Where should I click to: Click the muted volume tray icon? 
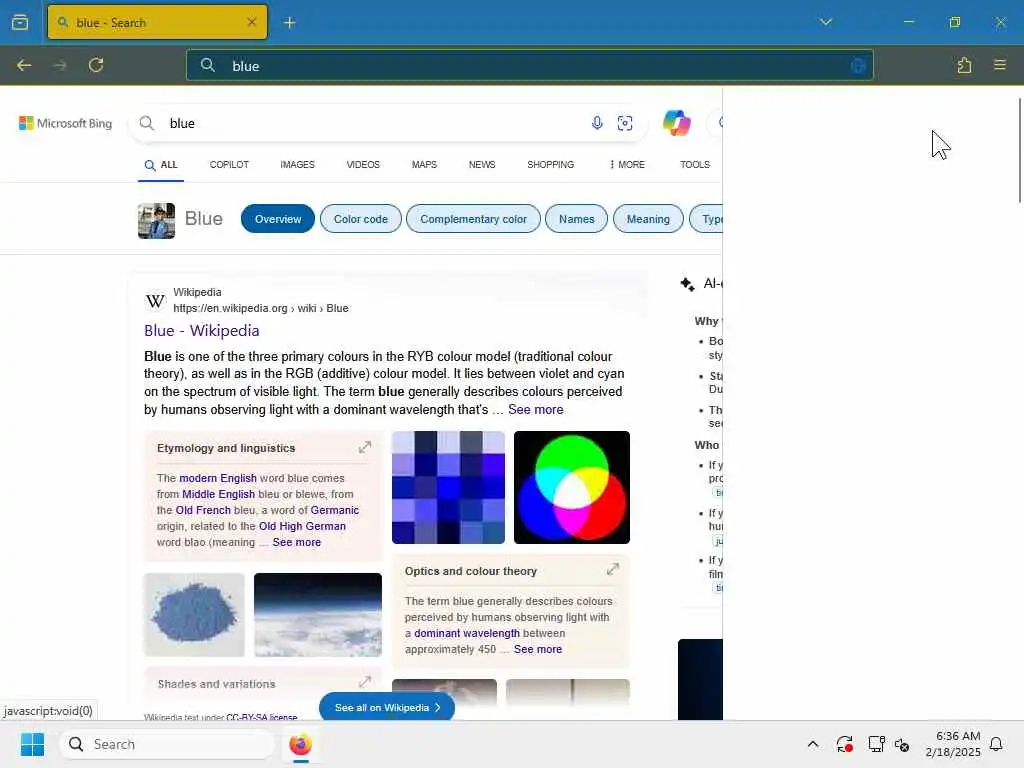click(902, 744)
